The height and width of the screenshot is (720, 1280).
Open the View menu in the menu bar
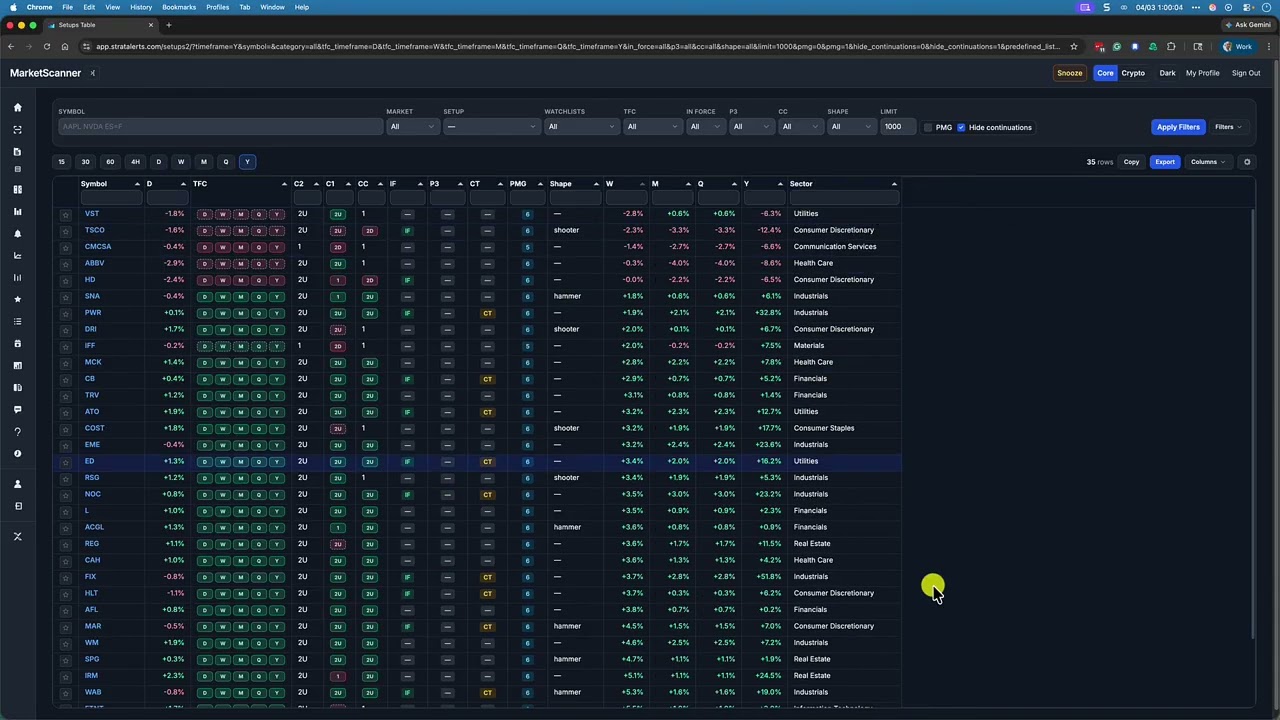(x=112, y=7)
